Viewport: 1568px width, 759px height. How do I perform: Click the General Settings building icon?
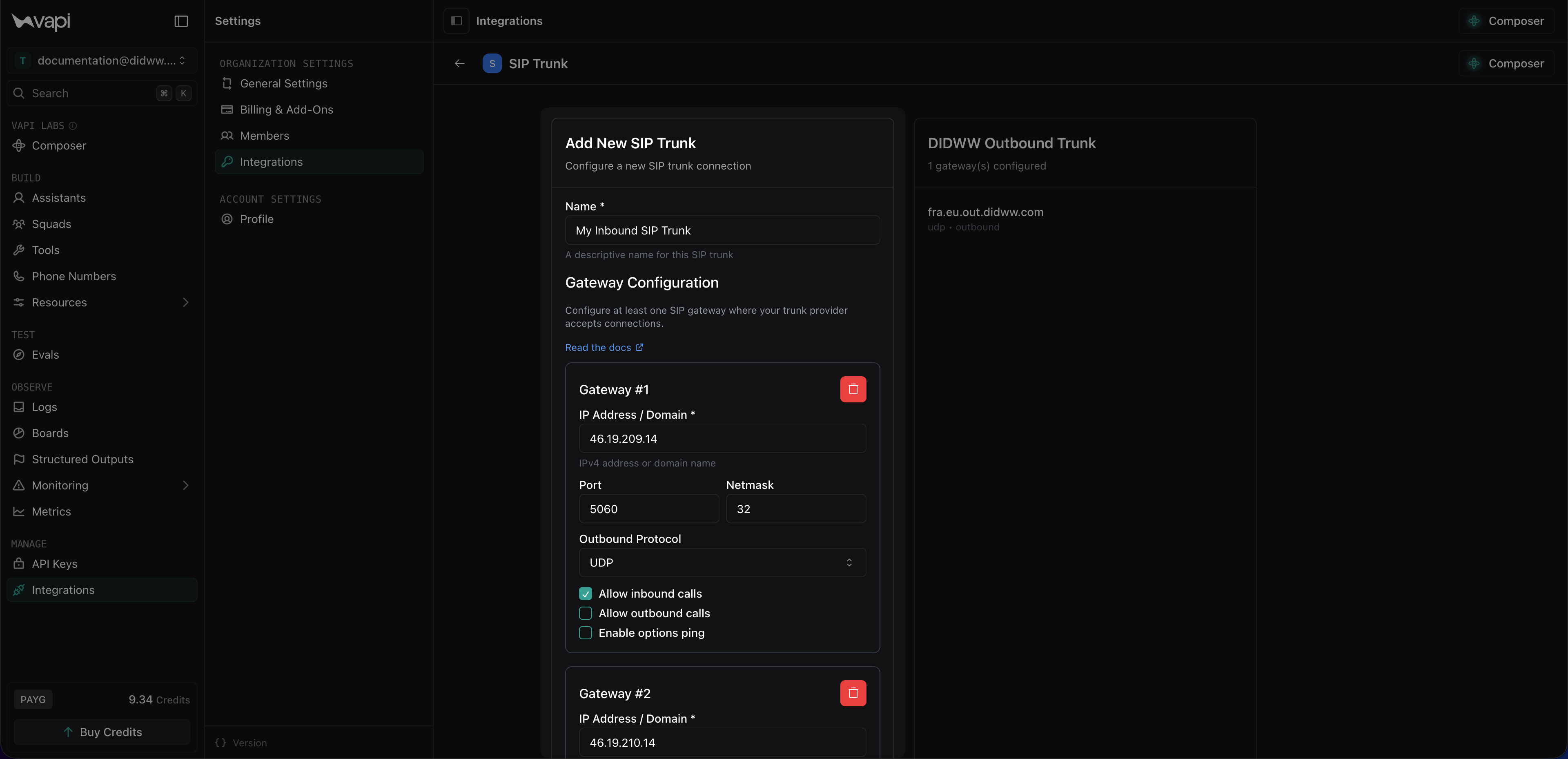(x=227, y=83)
